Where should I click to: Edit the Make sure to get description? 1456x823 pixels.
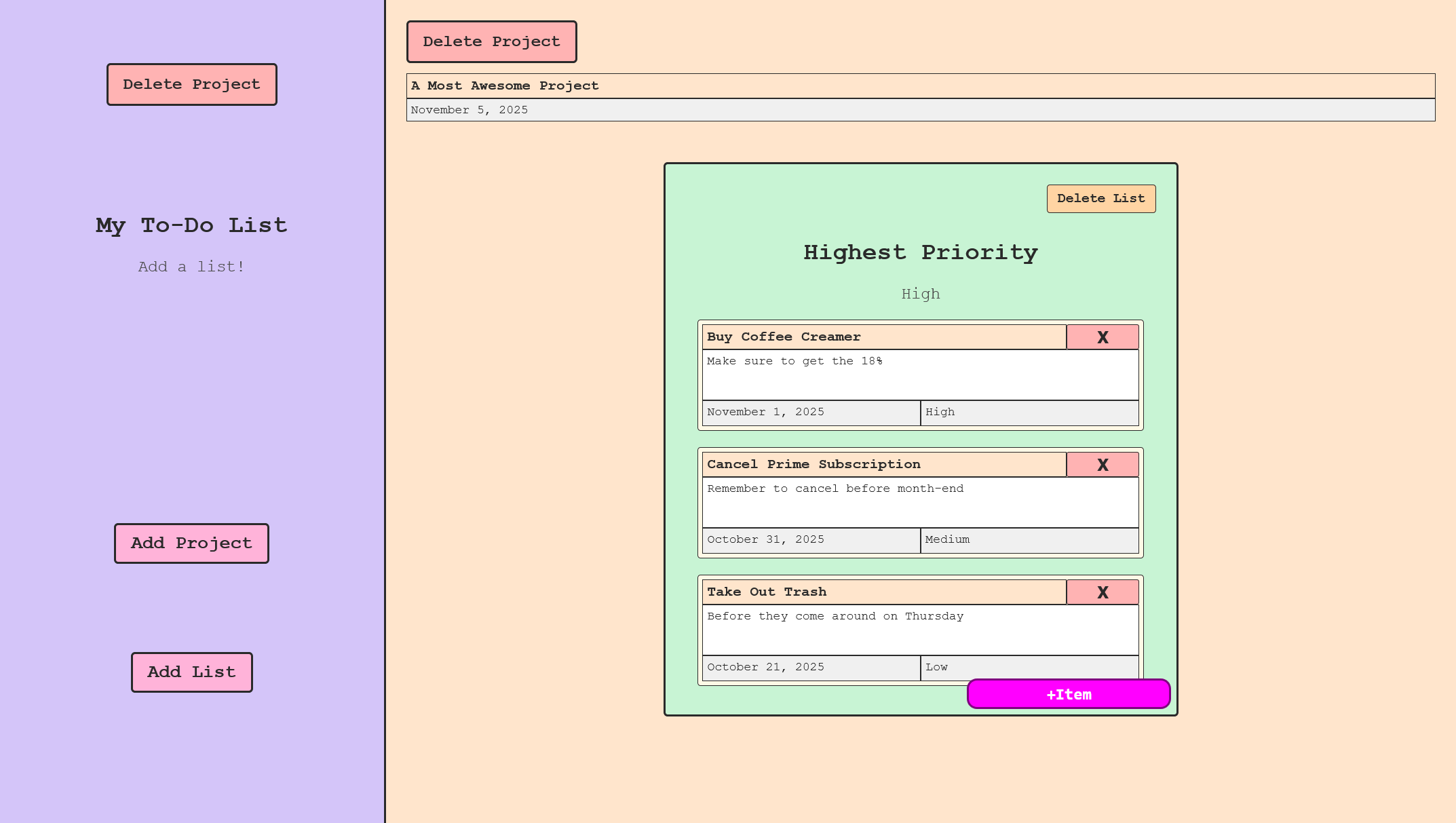point(920,375)
